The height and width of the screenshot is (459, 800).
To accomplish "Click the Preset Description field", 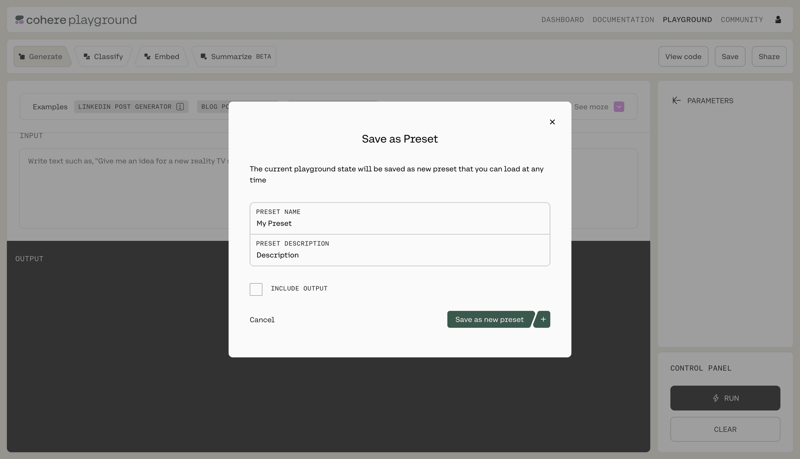I will [x=399, y=250].
